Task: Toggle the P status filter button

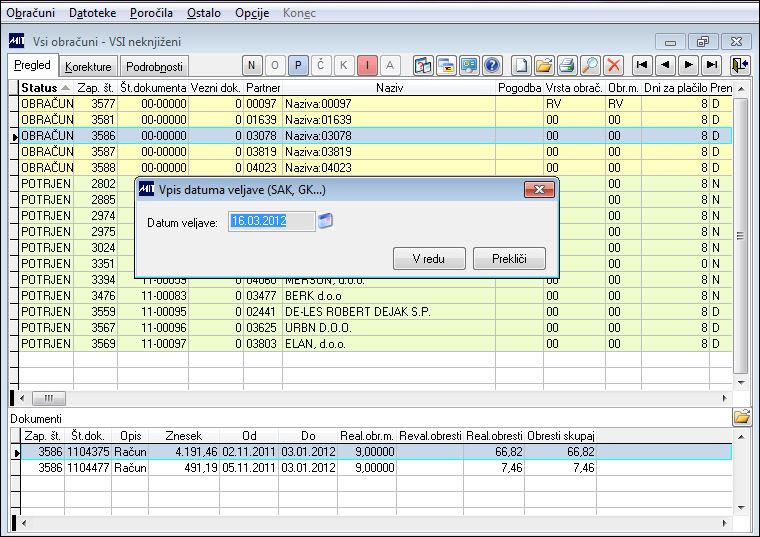Action: click(298, 65)
